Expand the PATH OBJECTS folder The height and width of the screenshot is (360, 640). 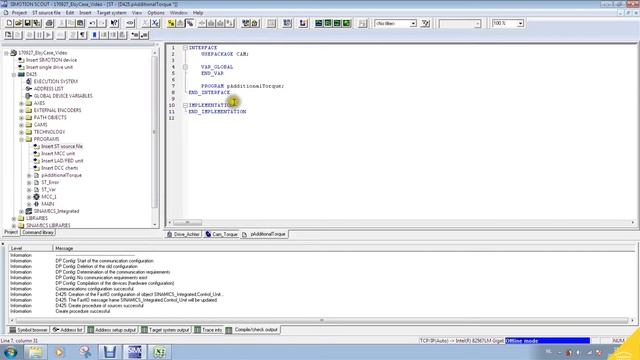tap(22, 118)
